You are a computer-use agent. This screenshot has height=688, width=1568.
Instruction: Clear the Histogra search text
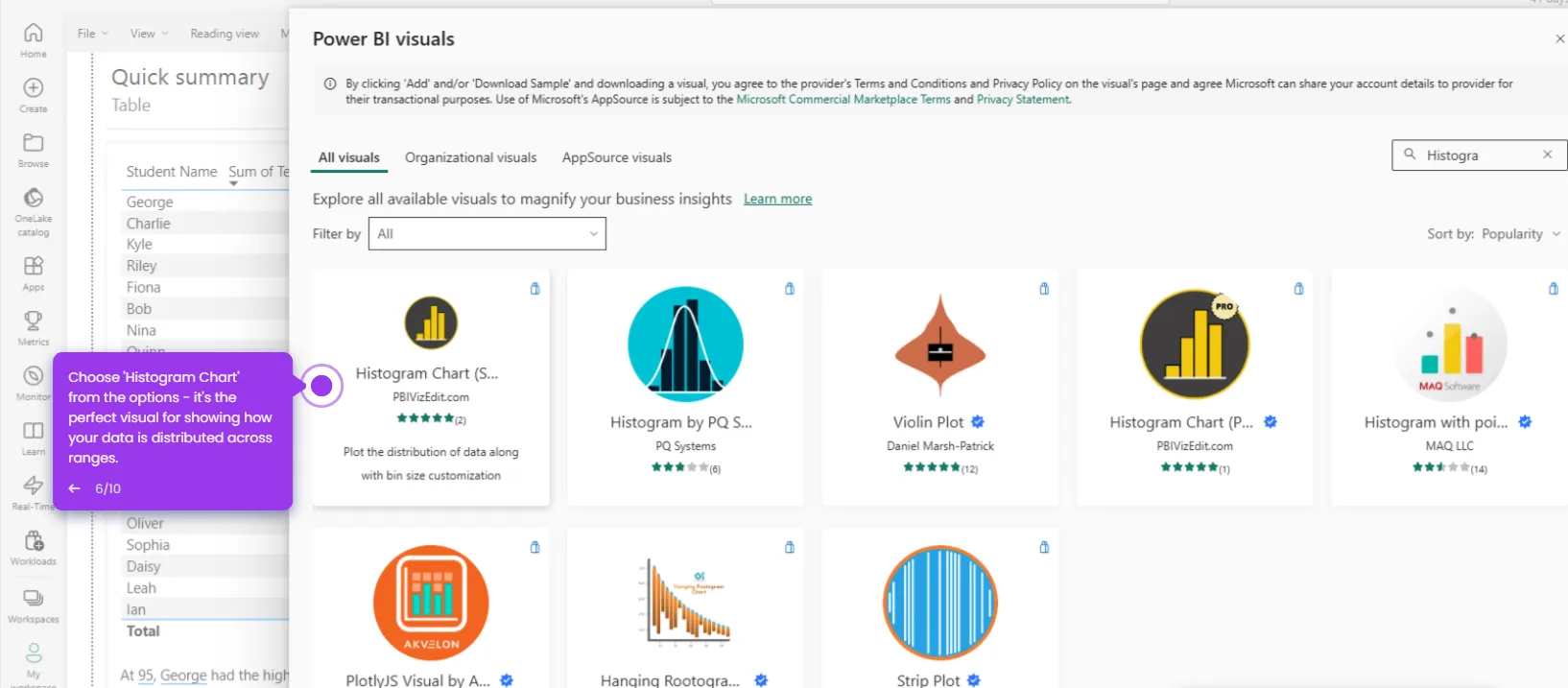click(1547, 154)
